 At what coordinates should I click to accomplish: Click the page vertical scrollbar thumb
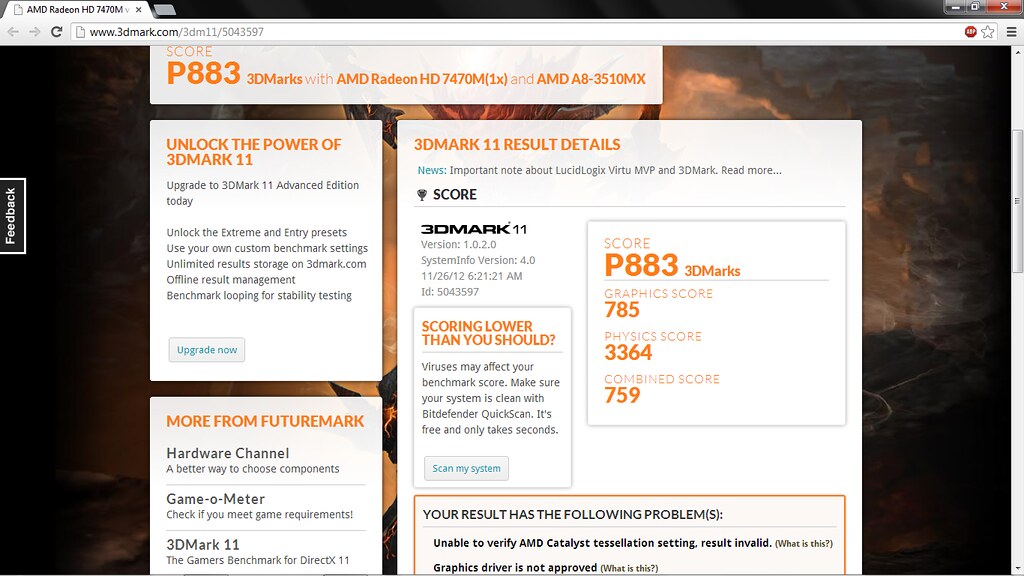1017,201
